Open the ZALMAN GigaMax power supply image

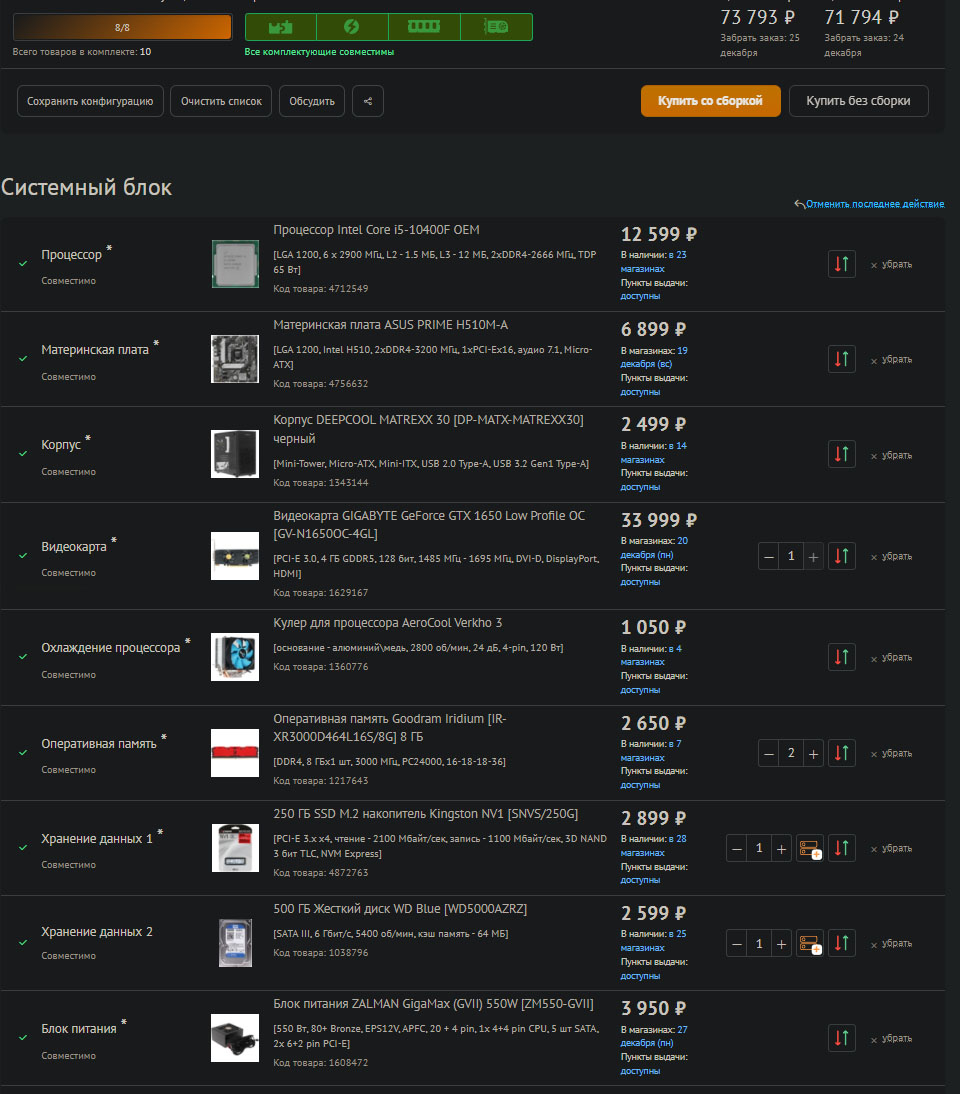(x=235, y=1038)
